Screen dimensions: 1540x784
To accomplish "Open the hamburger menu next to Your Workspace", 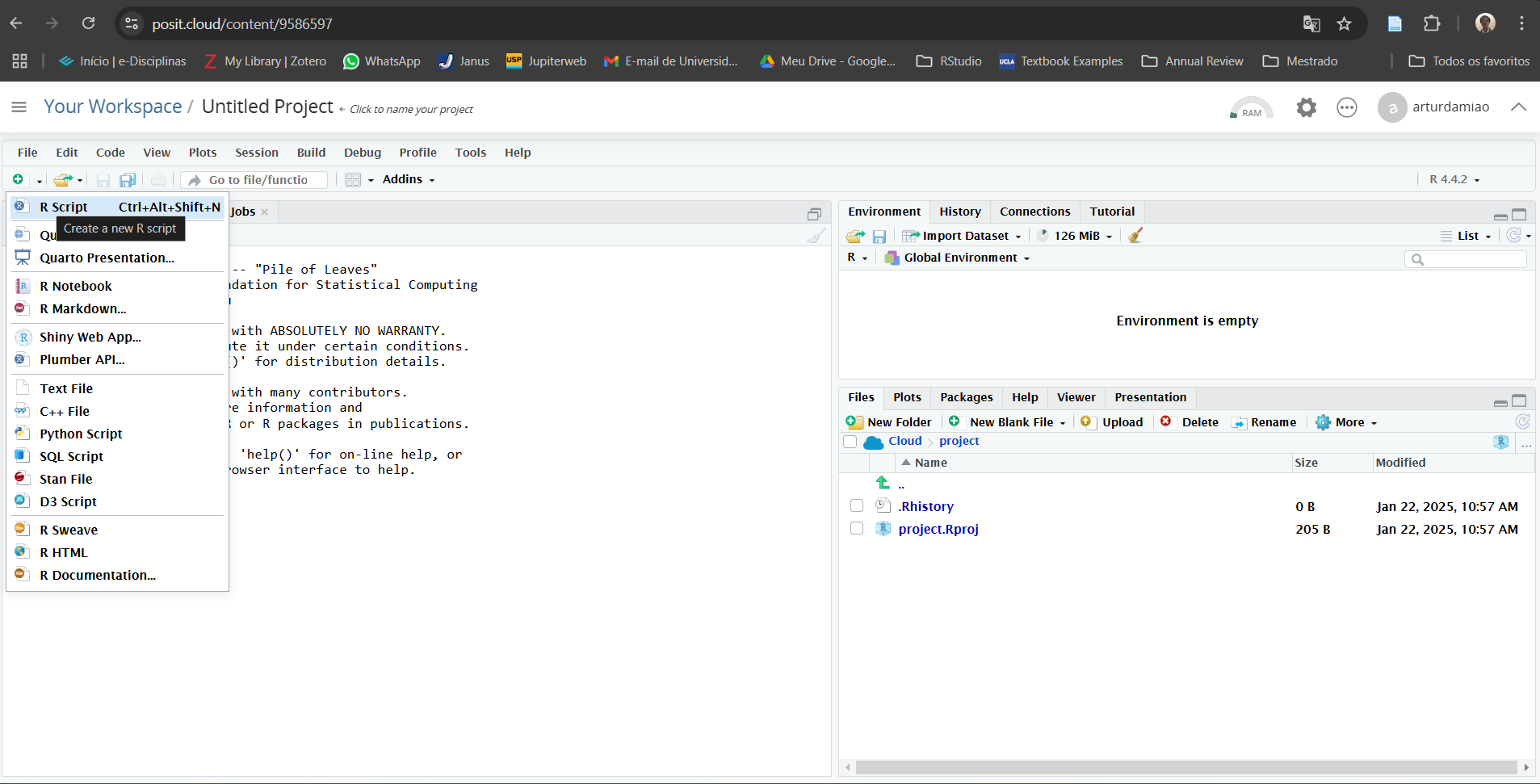I will [19, 107].
